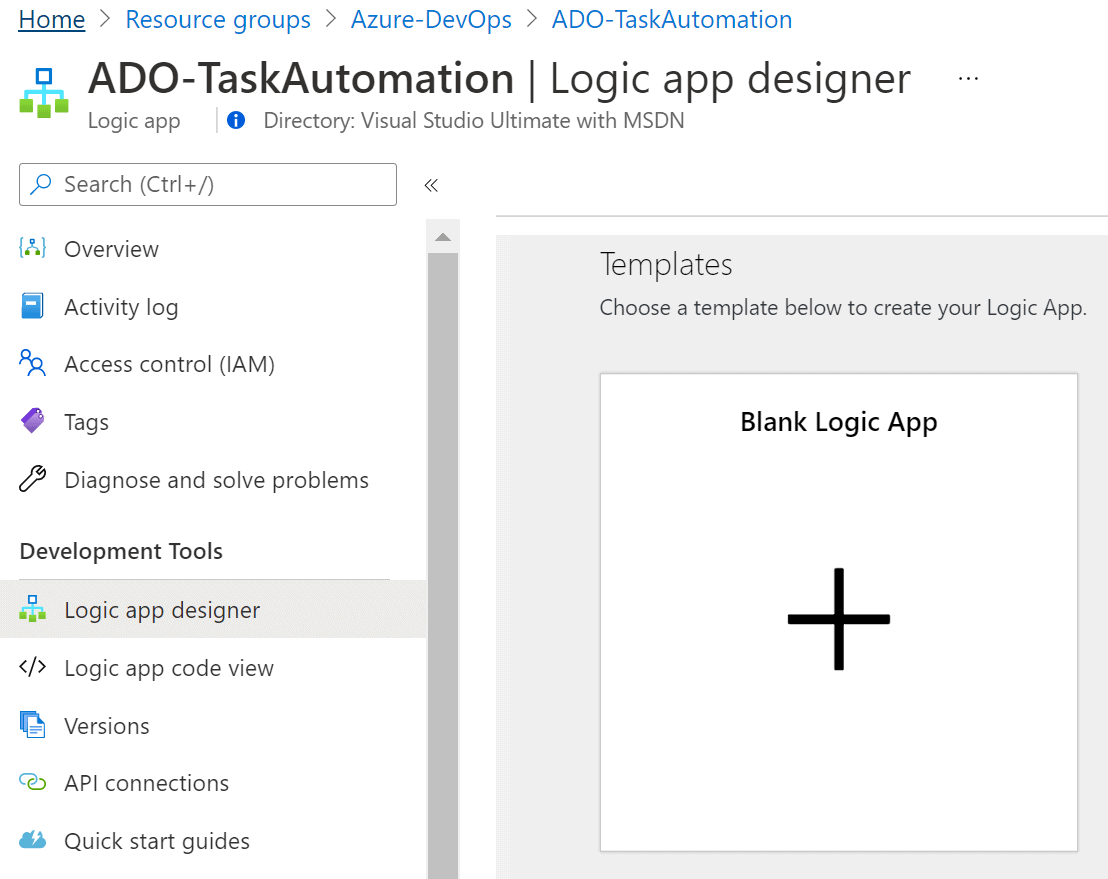Click the search magnifier icon
This screenshot has width=1108, height=879.
(41, 184)
